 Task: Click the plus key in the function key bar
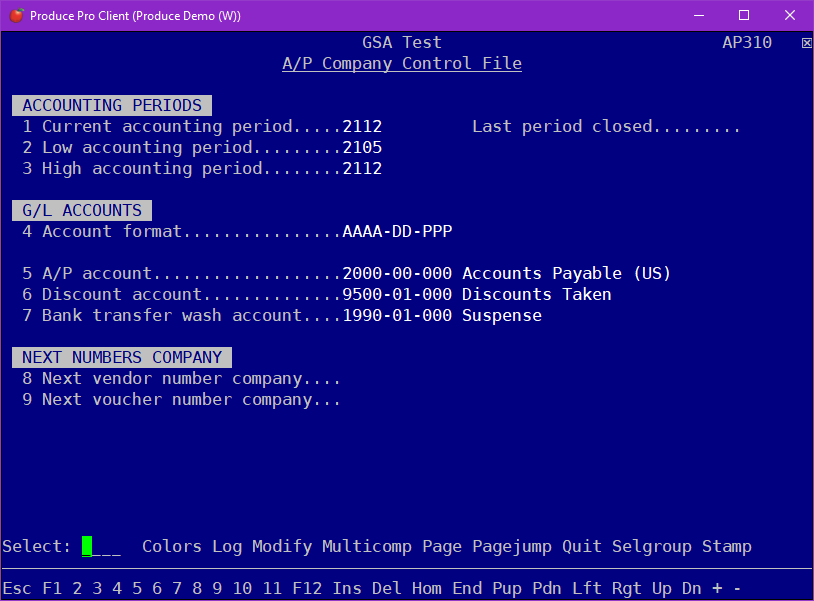point(717,589)
